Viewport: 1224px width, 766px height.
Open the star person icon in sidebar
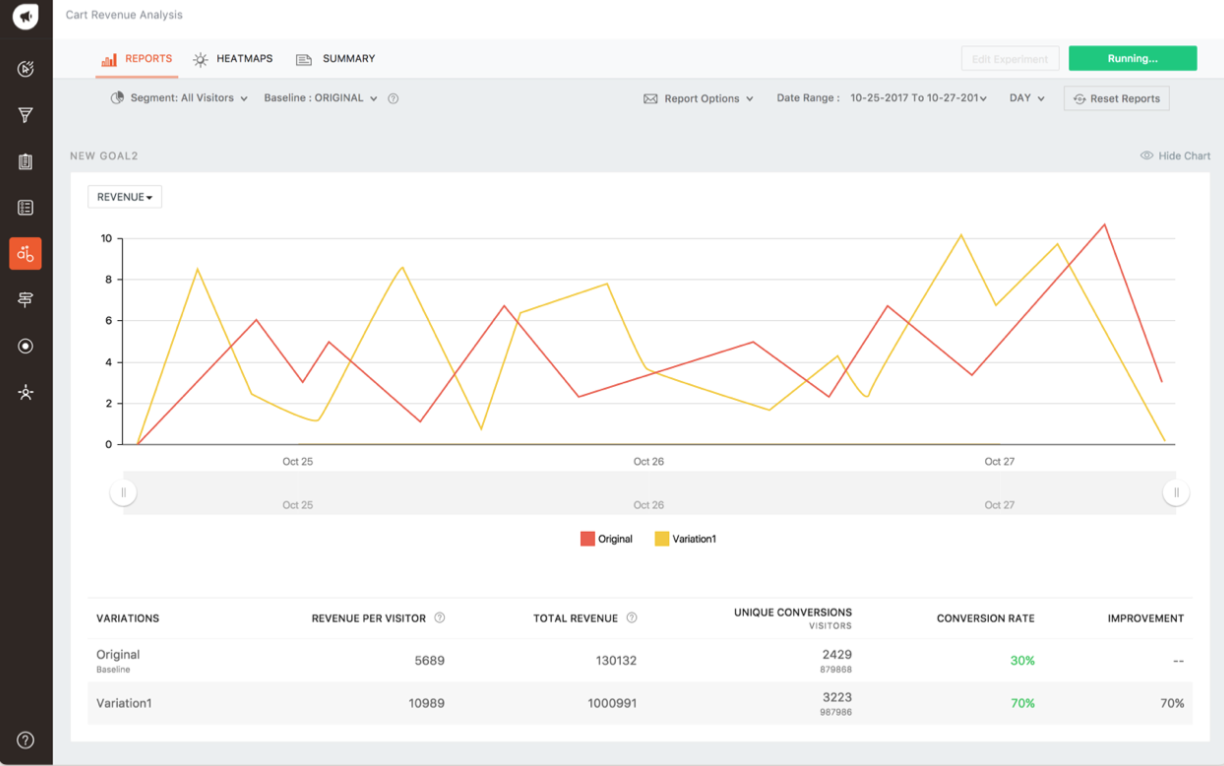coord(26,392)
